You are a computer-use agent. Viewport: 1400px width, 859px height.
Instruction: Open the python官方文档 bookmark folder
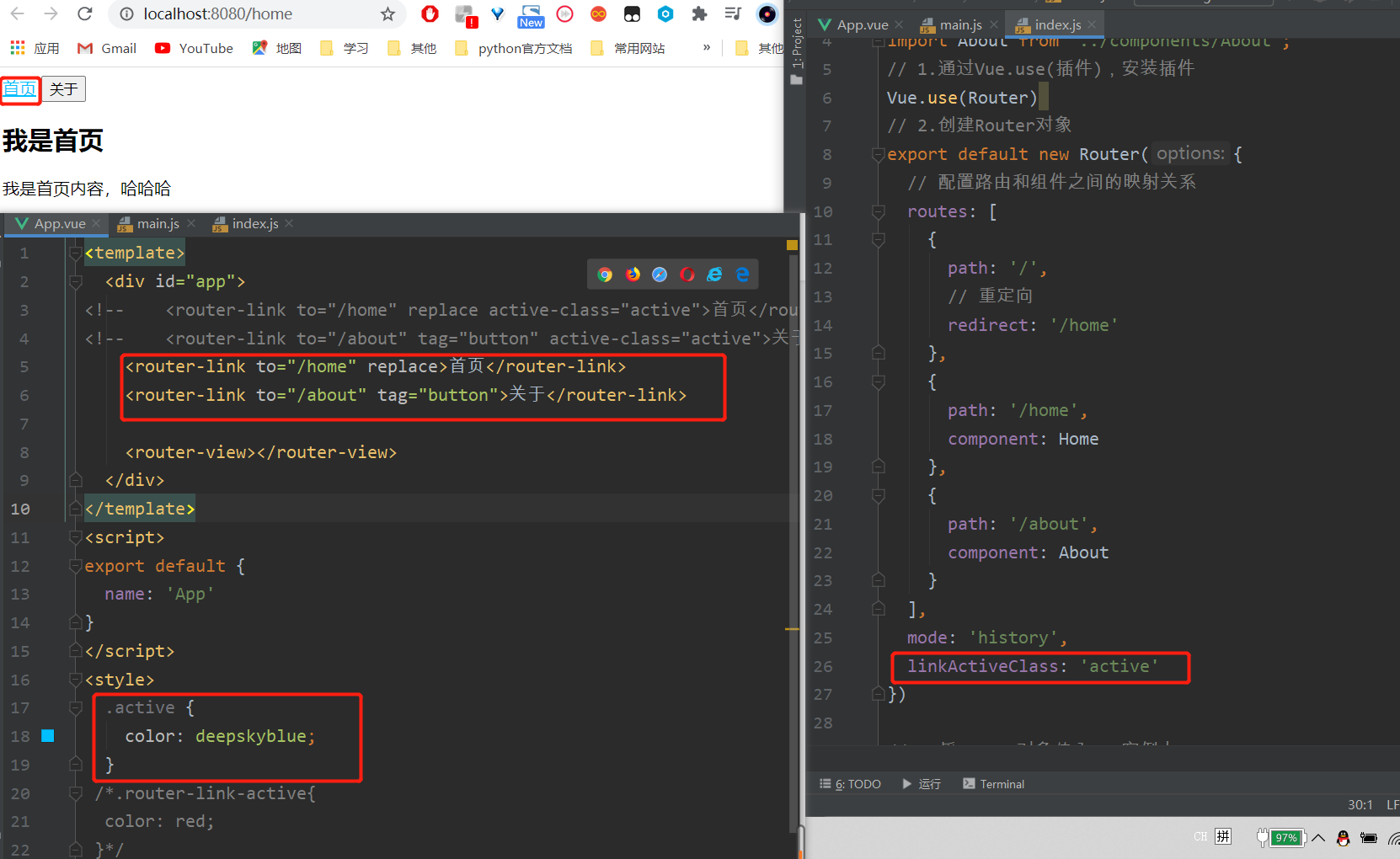[x=513, y=48]
